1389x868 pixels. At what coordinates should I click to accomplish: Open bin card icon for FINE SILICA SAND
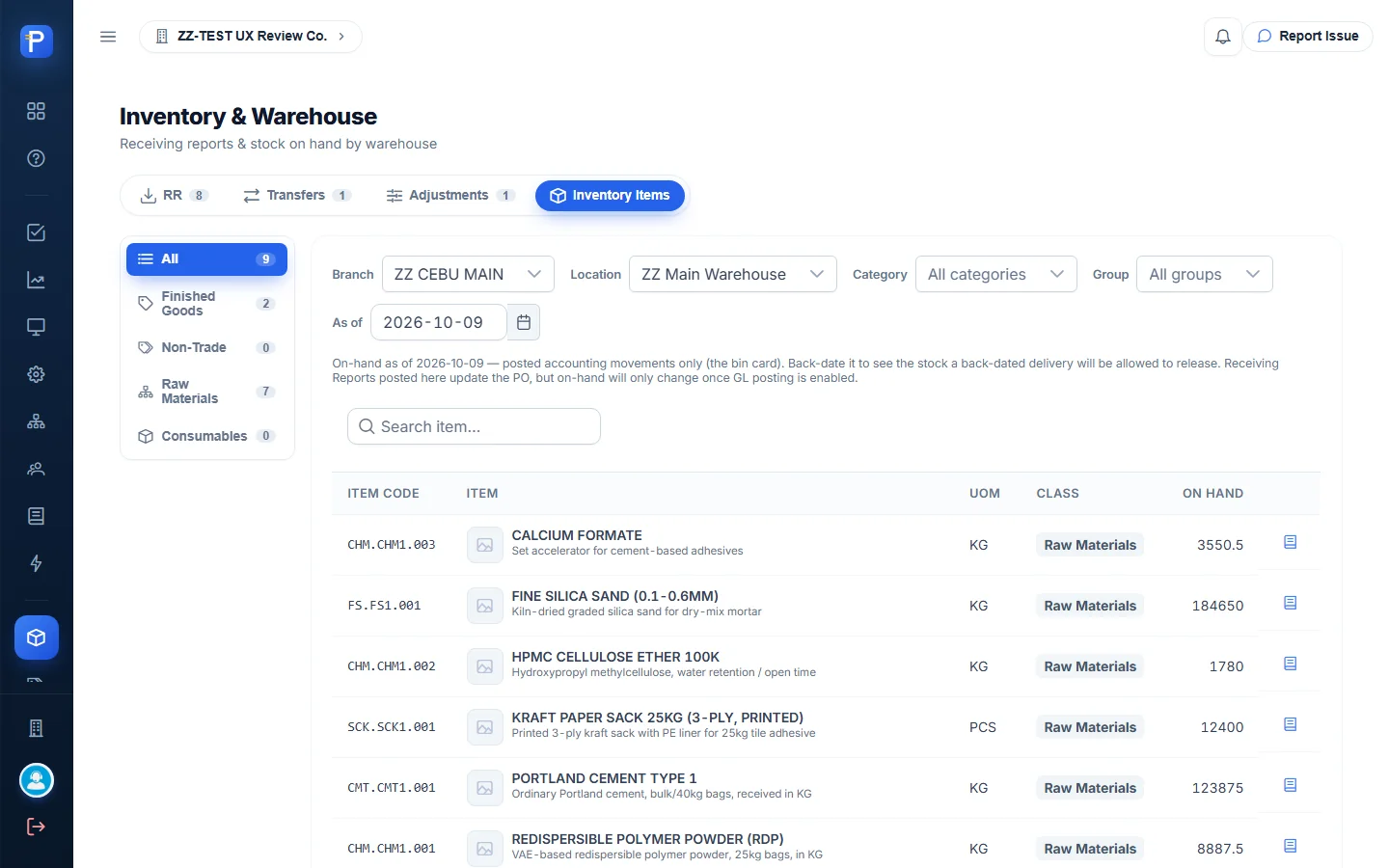[x=1290, y=604]
